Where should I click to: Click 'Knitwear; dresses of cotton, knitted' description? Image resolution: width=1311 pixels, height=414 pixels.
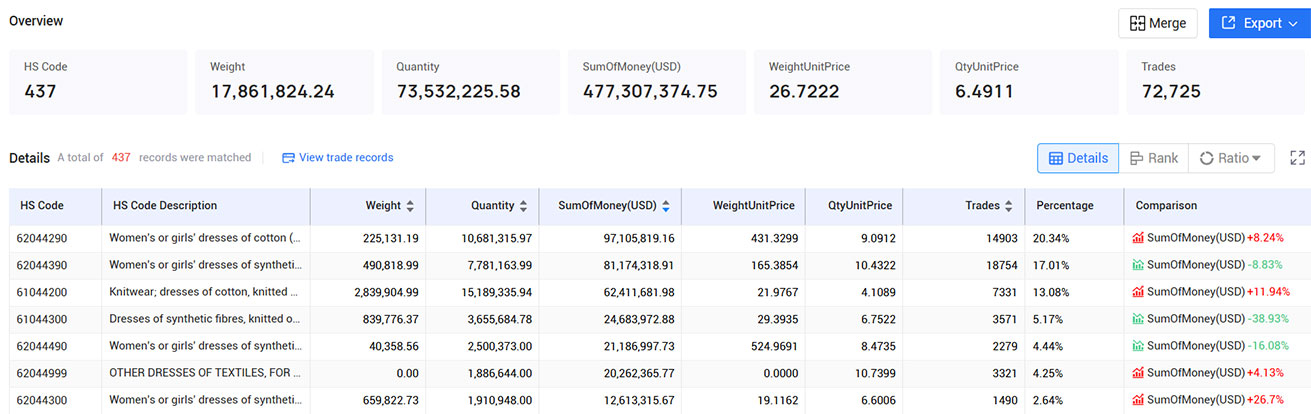point(205,292)
